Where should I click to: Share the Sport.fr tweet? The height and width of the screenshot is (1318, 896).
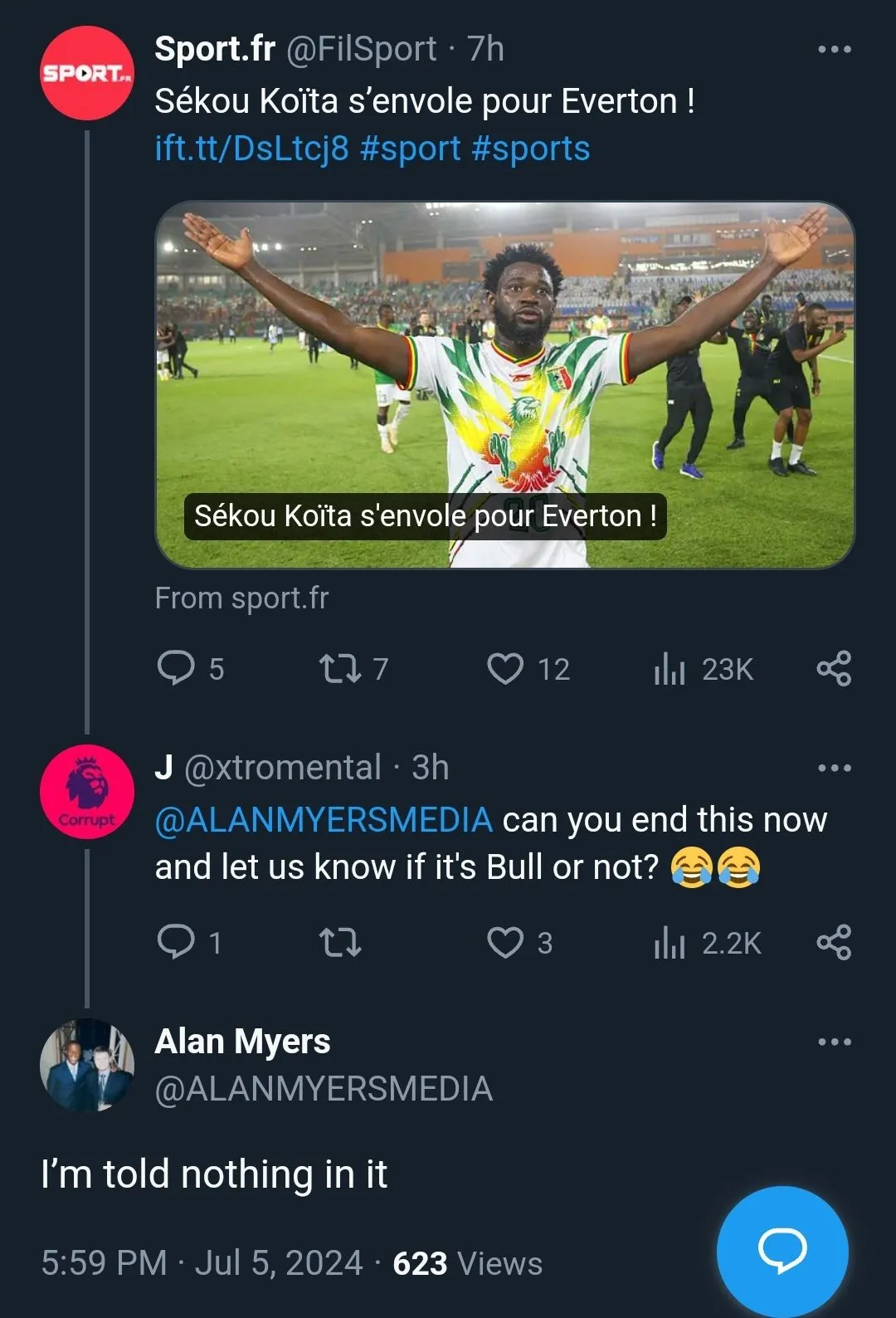tap(834, 668)
